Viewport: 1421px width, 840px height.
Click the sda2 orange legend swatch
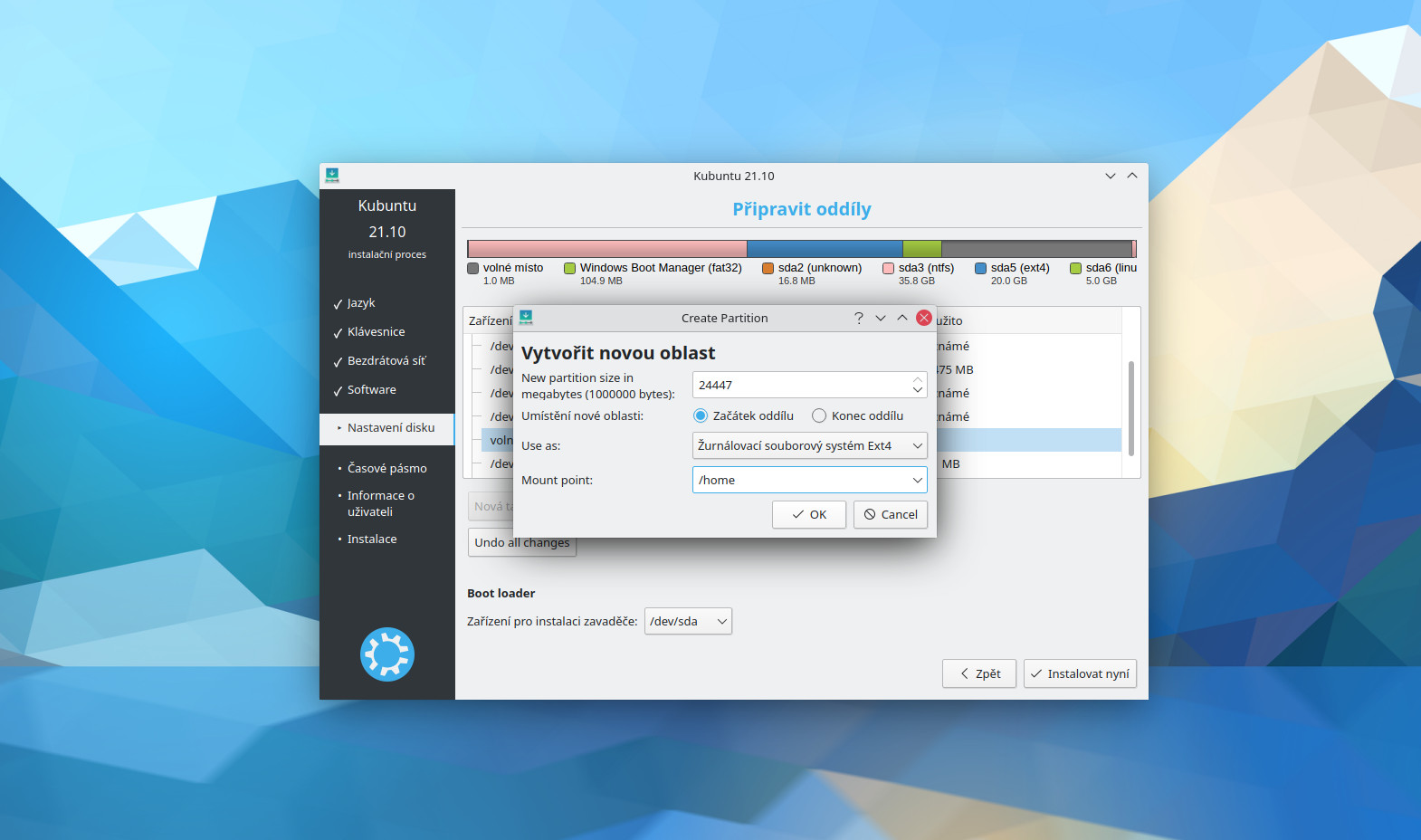(x=768, y=268)
